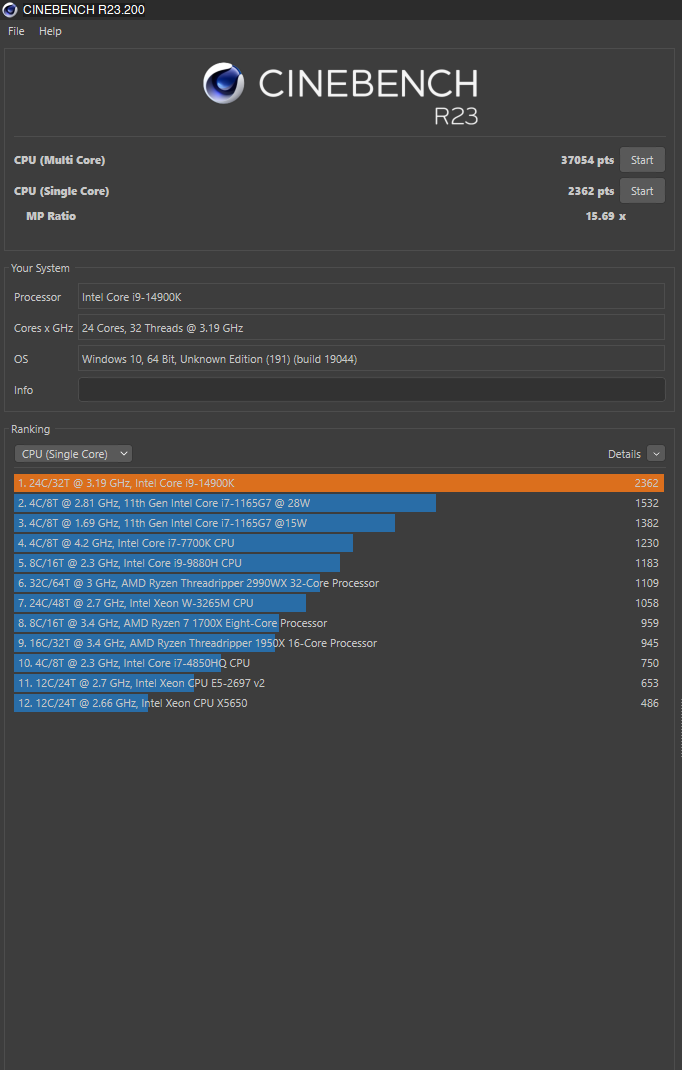Select ranking row Intel Xeon X5650
This screenshot has width=682, height=1070.
click(339, 703)
